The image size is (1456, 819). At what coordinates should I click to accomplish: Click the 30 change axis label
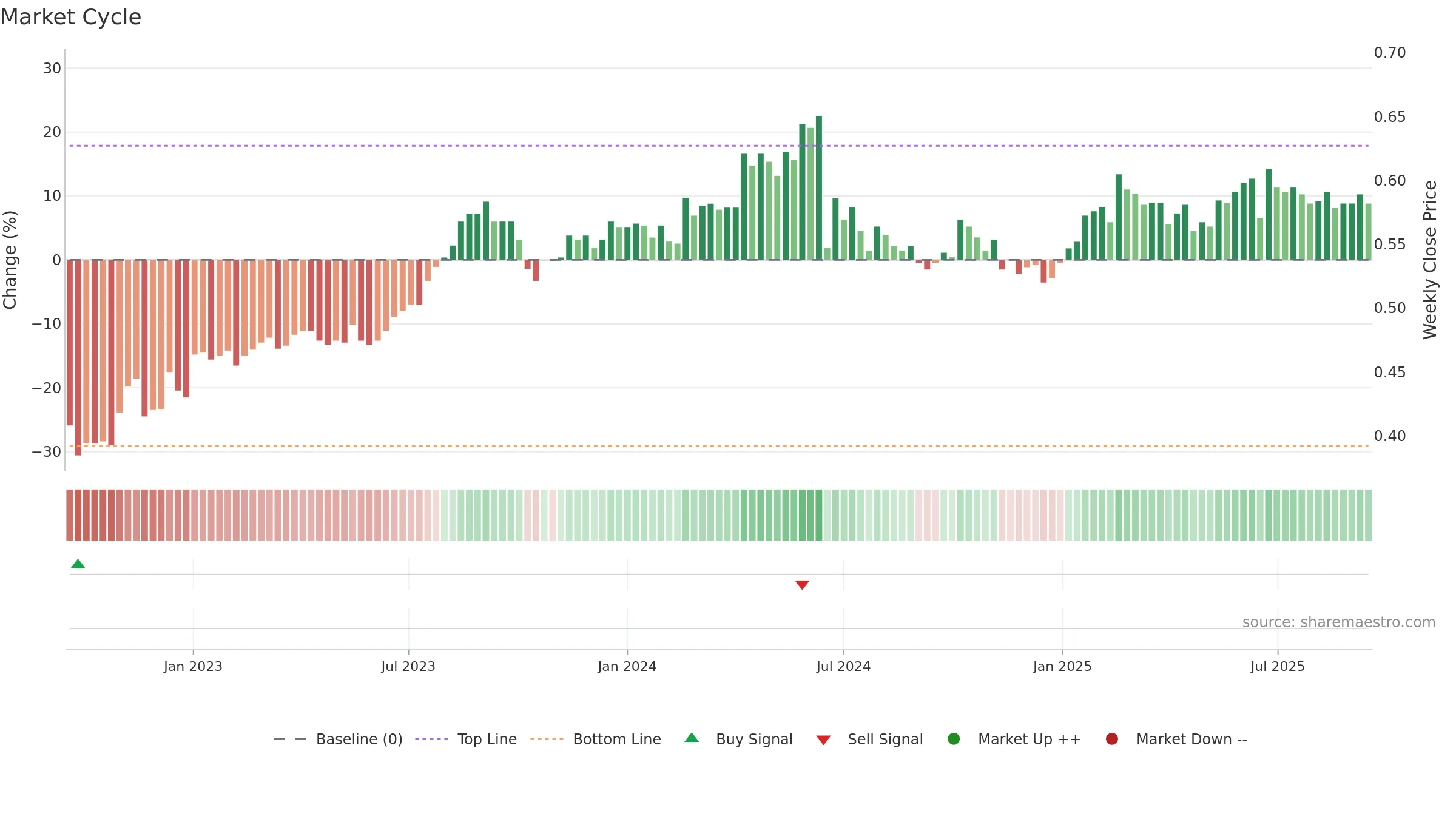pos(52,69)
